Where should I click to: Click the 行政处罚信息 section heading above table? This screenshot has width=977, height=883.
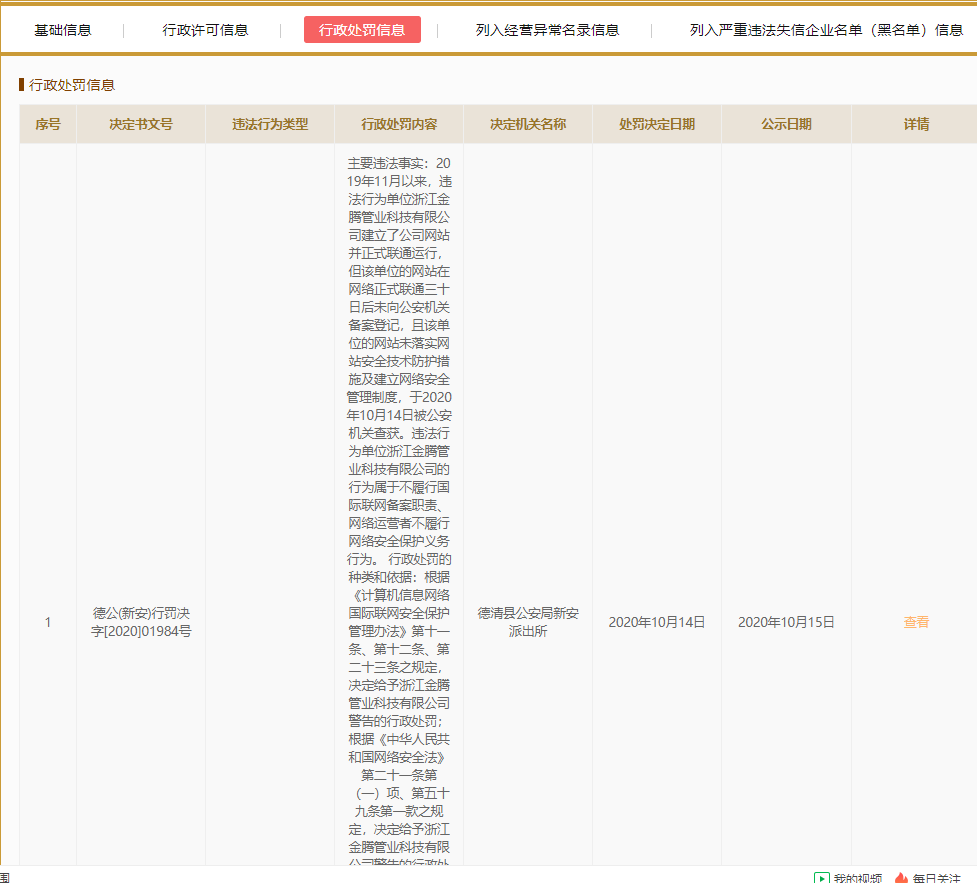72,85
